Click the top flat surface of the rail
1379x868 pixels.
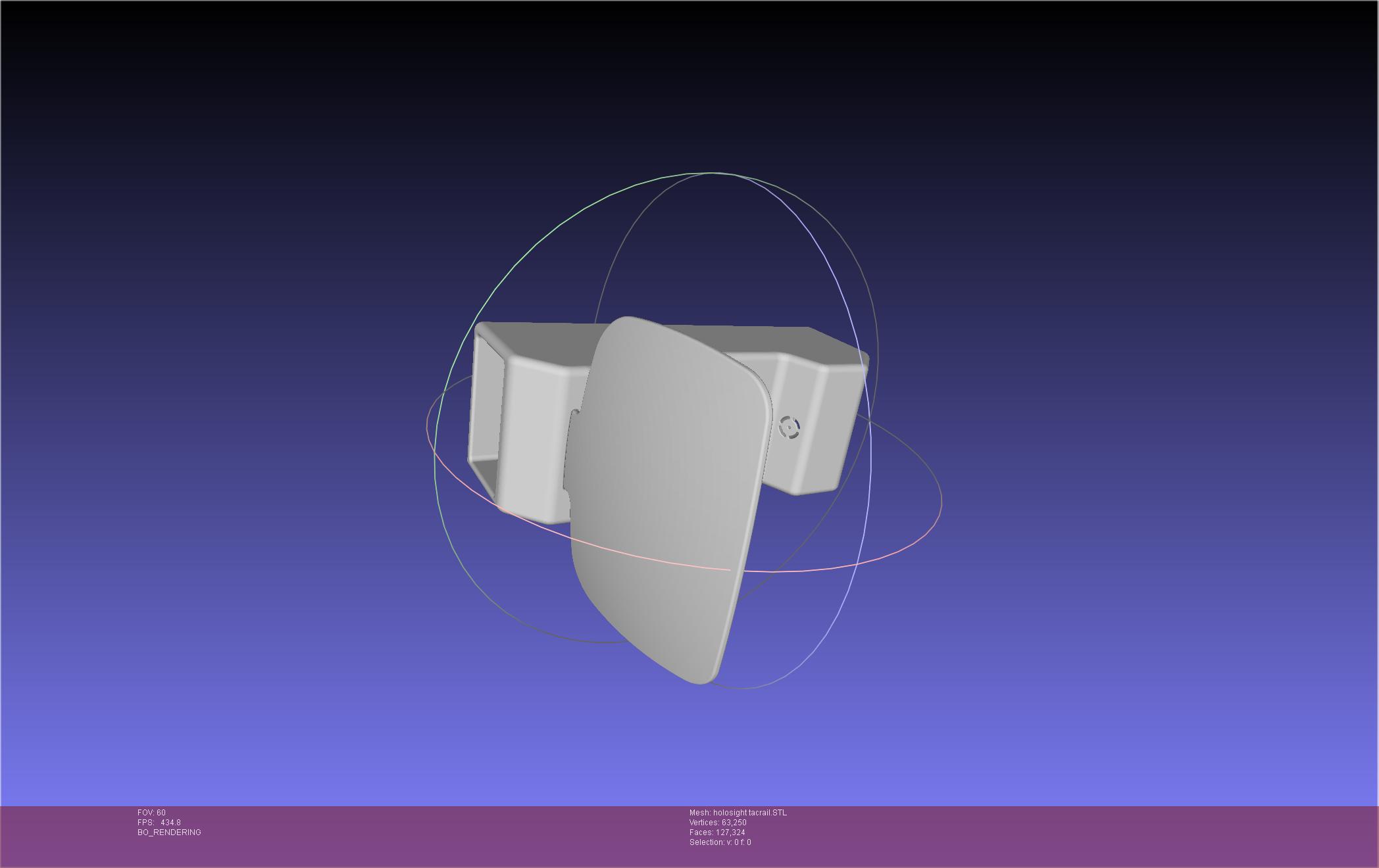pyautogui.click(x=546, y=339)
